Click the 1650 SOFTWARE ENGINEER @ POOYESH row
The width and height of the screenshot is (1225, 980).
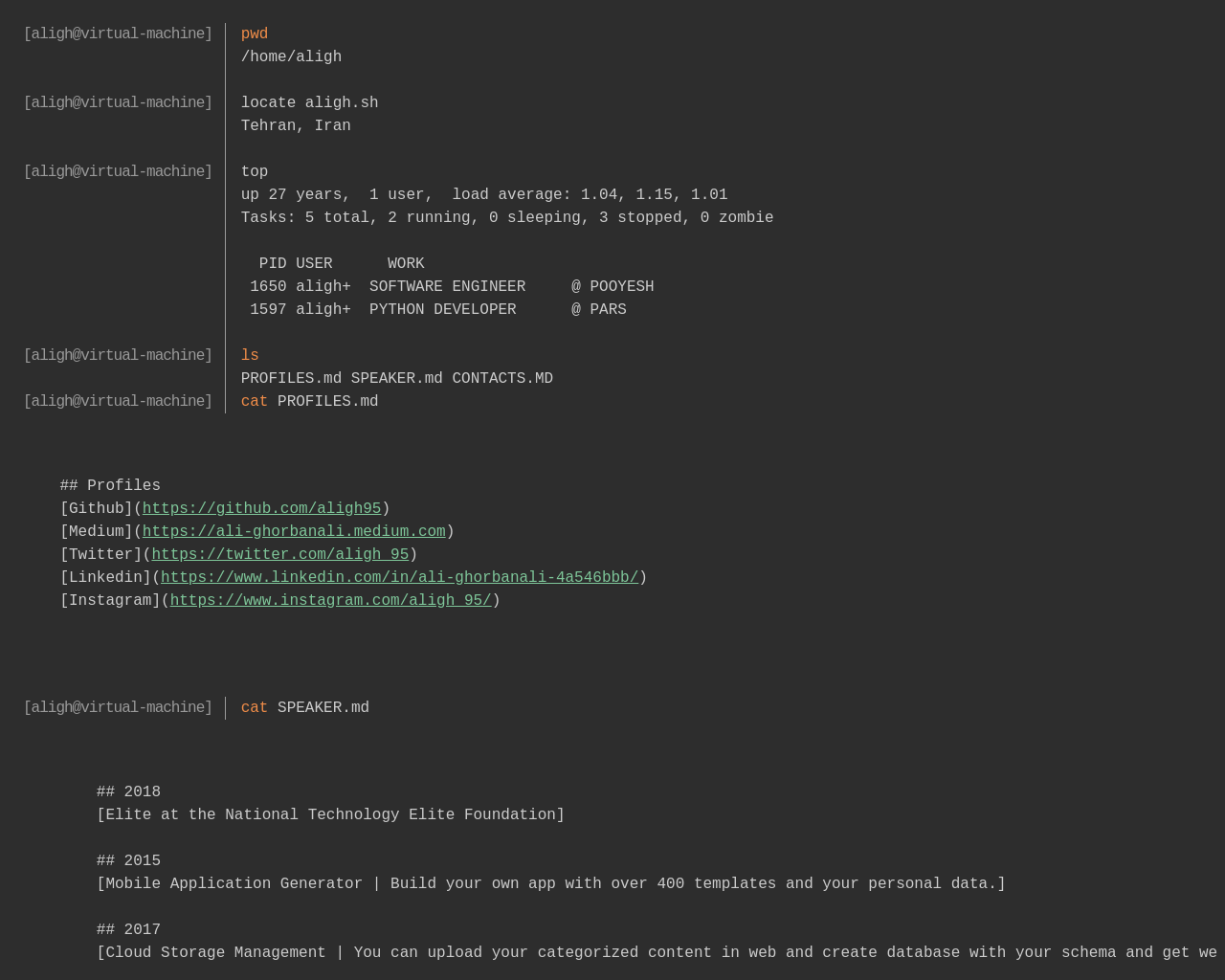pyautogui.click(x=452, y=287)
